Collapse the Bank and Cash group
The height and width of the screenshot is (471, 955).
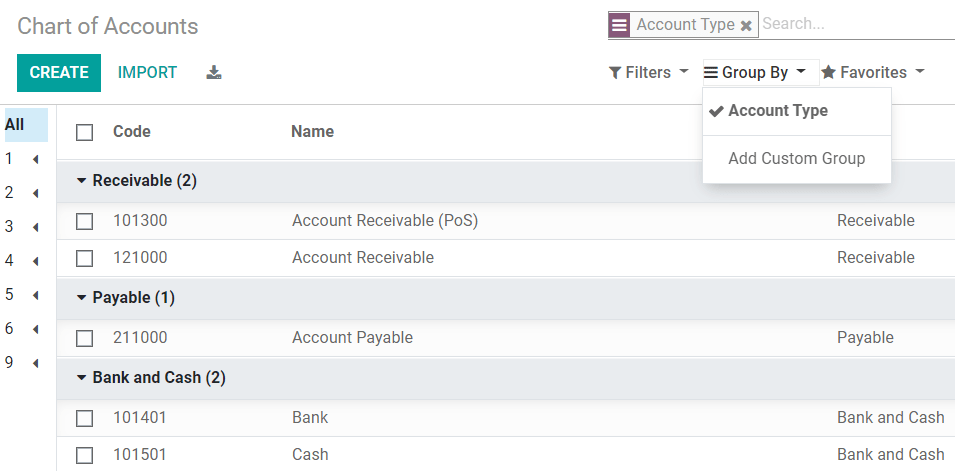tap(81, 378)
